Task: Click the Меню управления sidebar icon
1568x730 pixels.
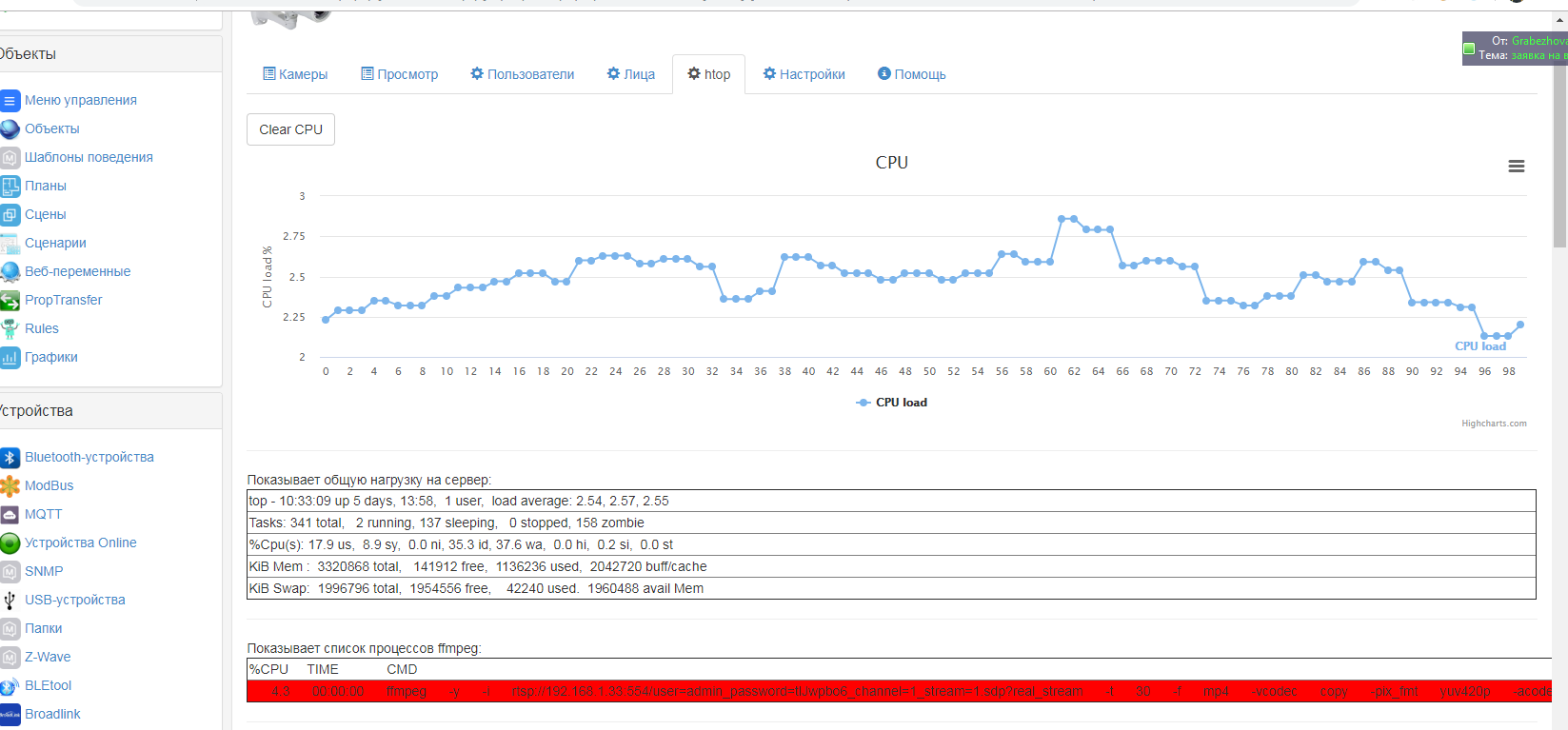Action: coord(10,100)
